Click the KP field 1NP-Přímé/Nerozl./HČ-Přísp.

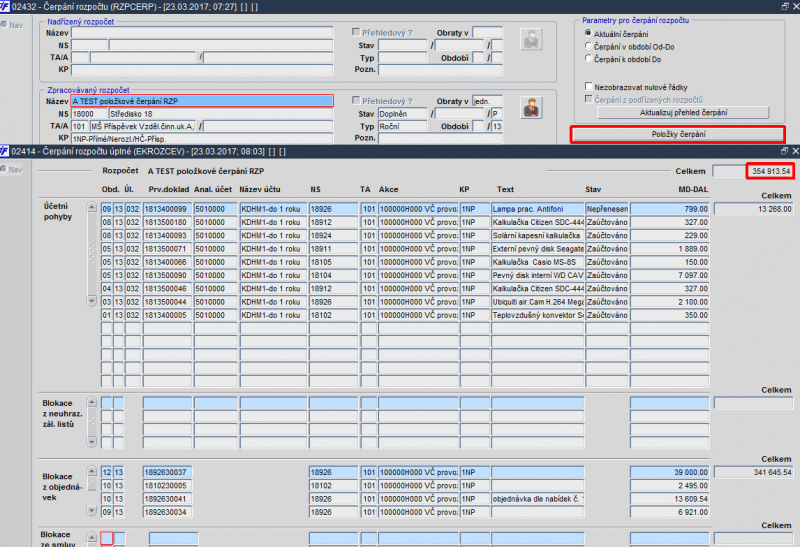tap(202, 139)
